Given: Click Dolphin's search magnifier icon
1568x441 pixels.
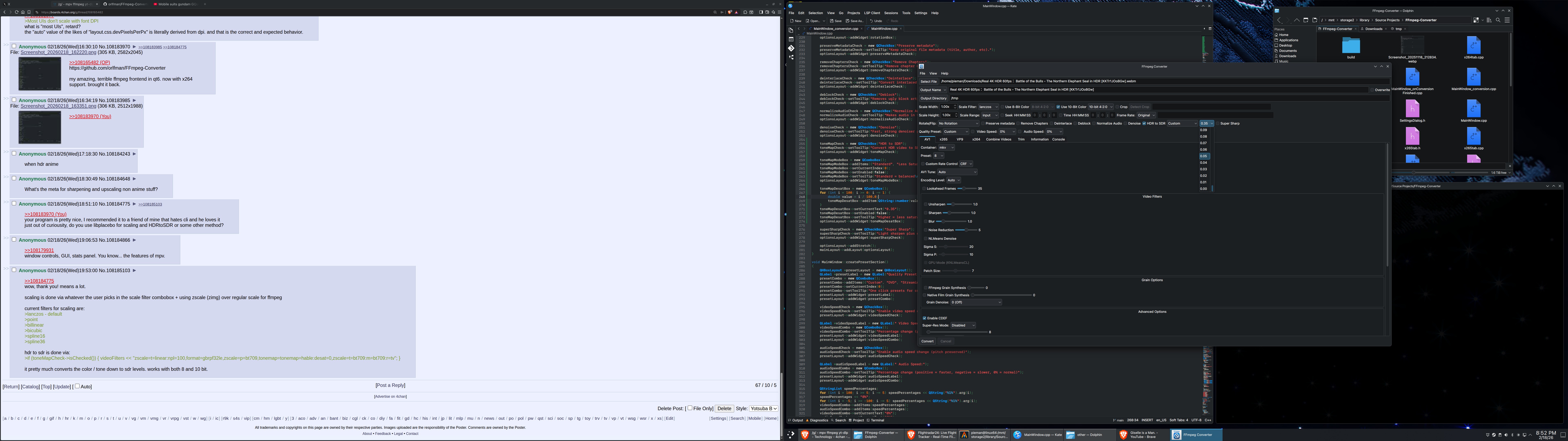Looking at the screenshot, I should [x=1498, y=20].
